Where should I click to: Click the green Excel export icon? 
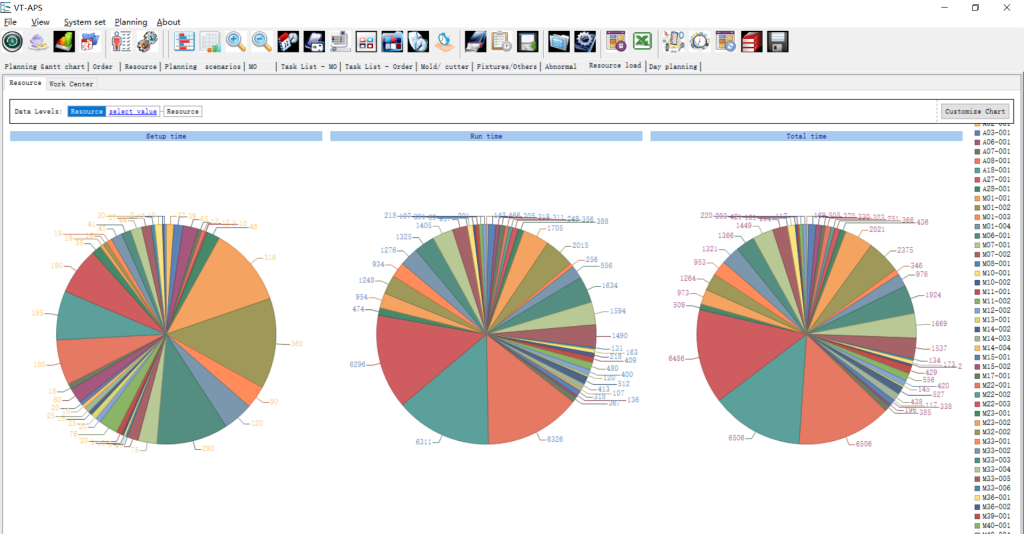click(x=642, y=41)
